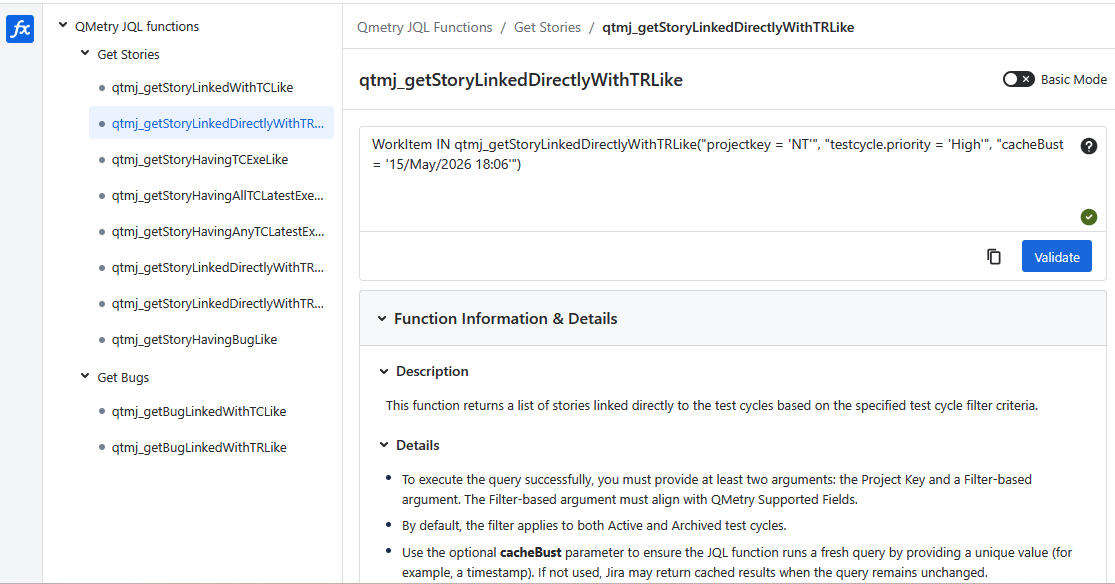This screenshot has height=584, width=1115.
Task: Click the bold cacheBust parameter text
Action: [x=530, y=553]
